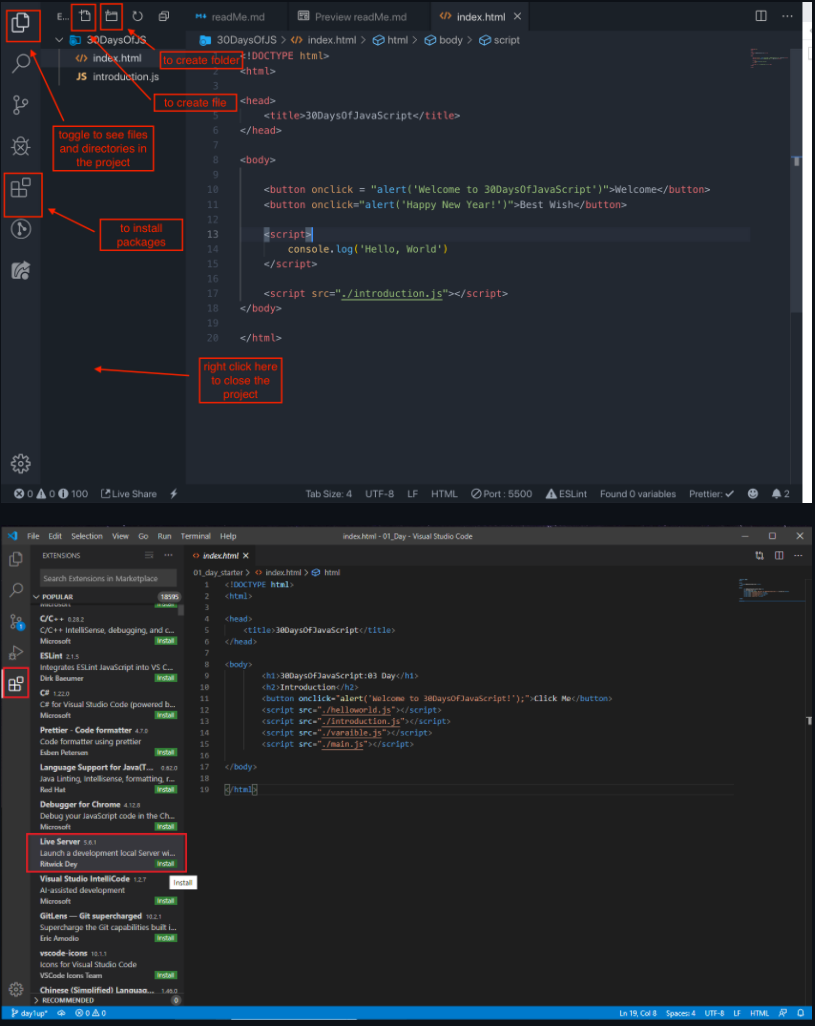Click the new folder icon in explorer header

click(x=111, y=16)
